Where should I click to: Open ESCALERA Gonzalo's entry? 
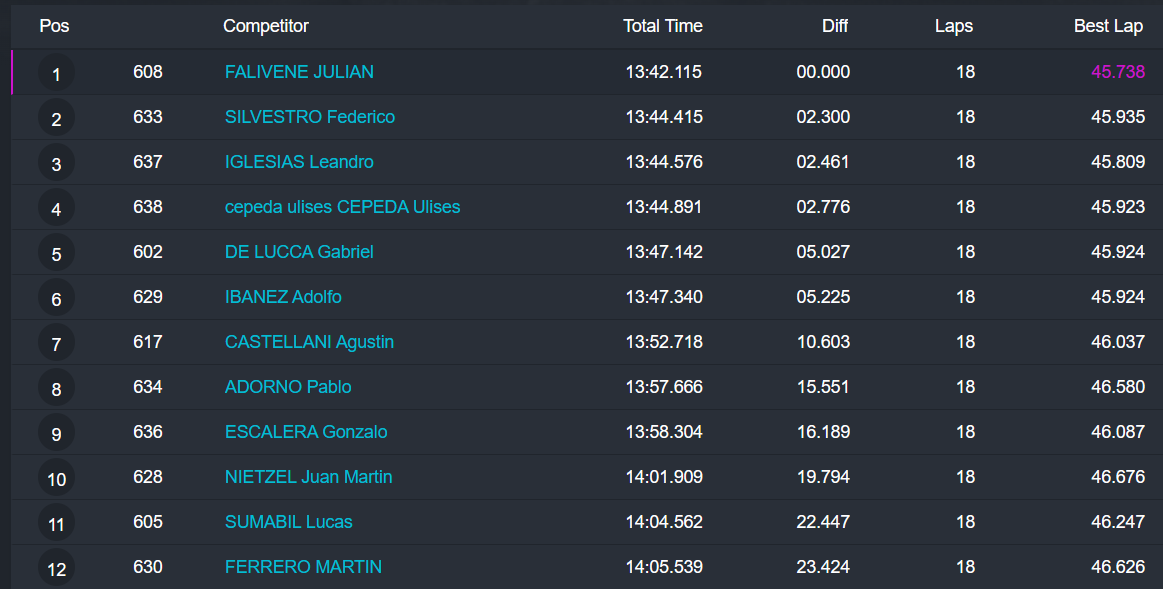(306, 432)
